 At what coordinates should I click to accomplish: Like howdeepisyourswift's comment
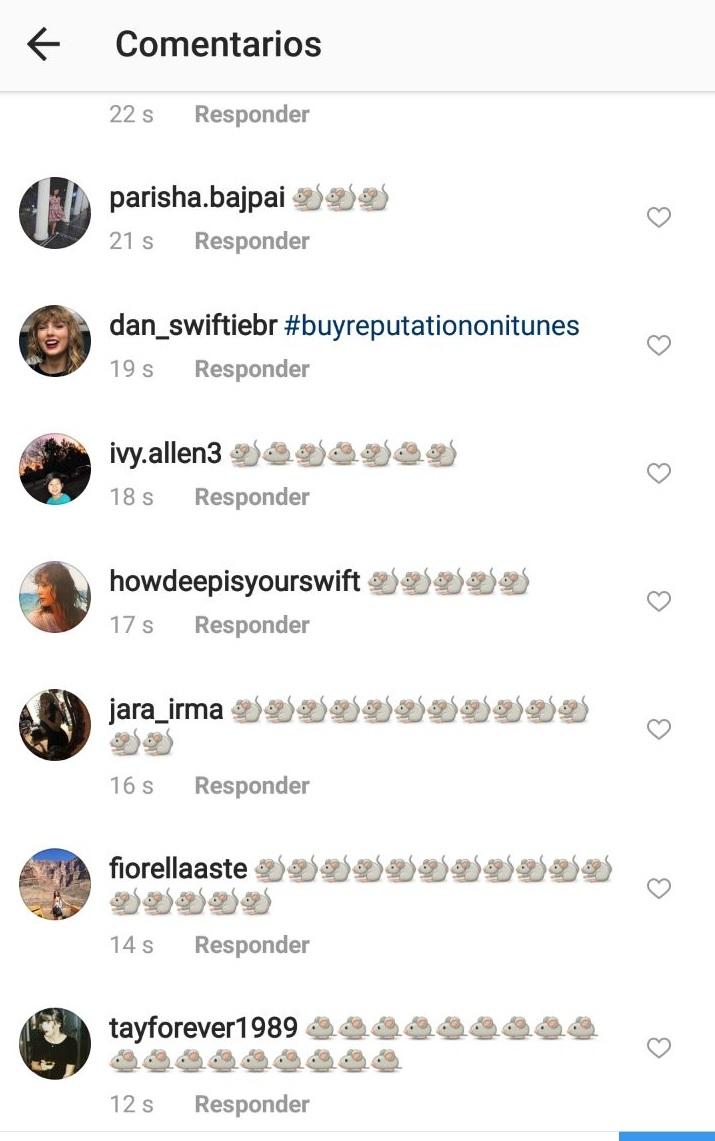[658, 601]
